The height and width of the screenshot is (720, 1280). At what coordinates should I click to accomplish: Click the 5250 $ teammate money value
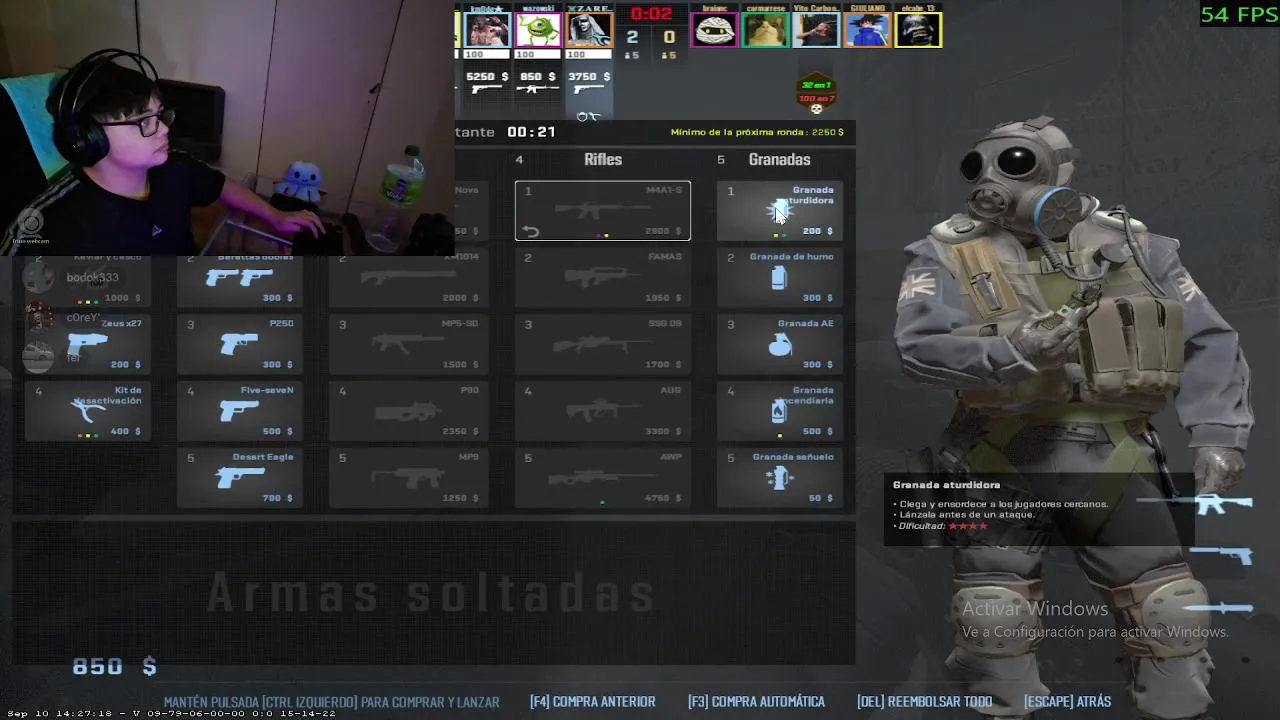[487, 77]
